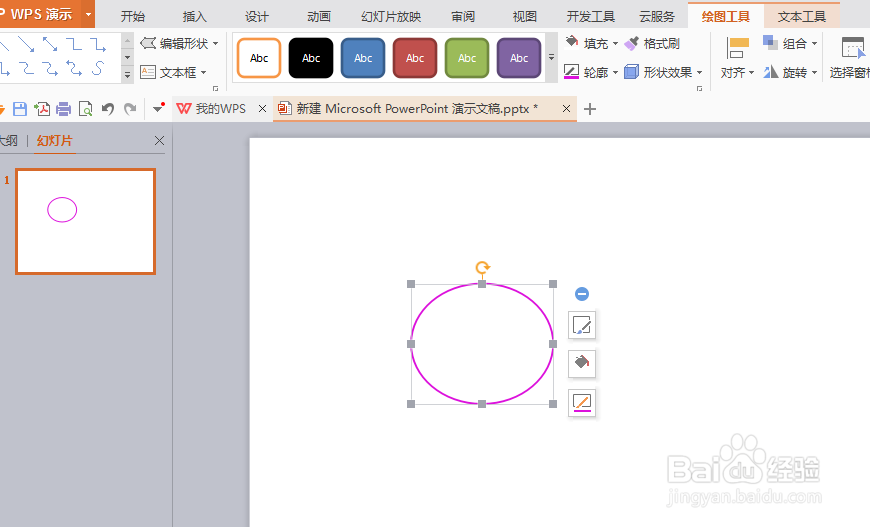Click the blue collapse minus button beside ellipse

[582, 294]
